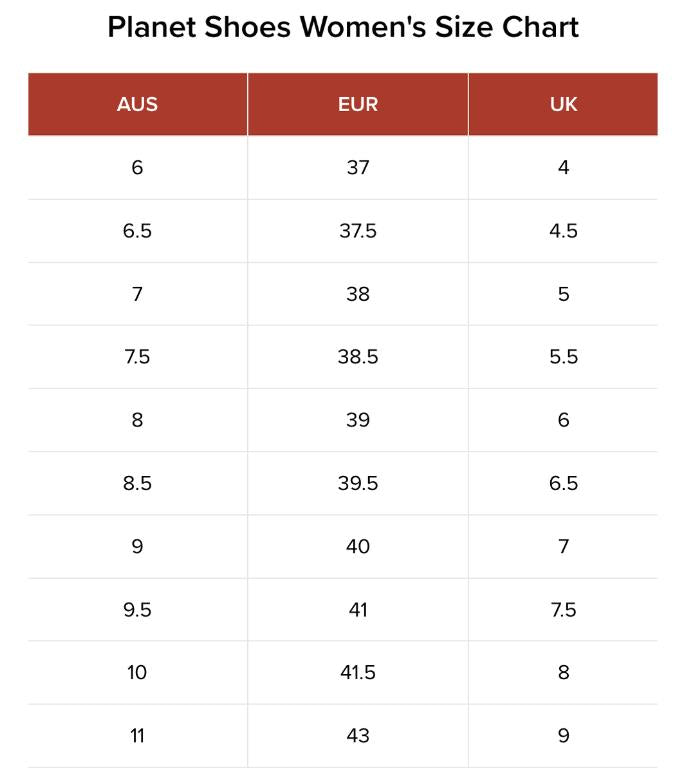Click the Planet Shoes Women's Size Chart title
The image size is (679, 769).
[343, 27]
